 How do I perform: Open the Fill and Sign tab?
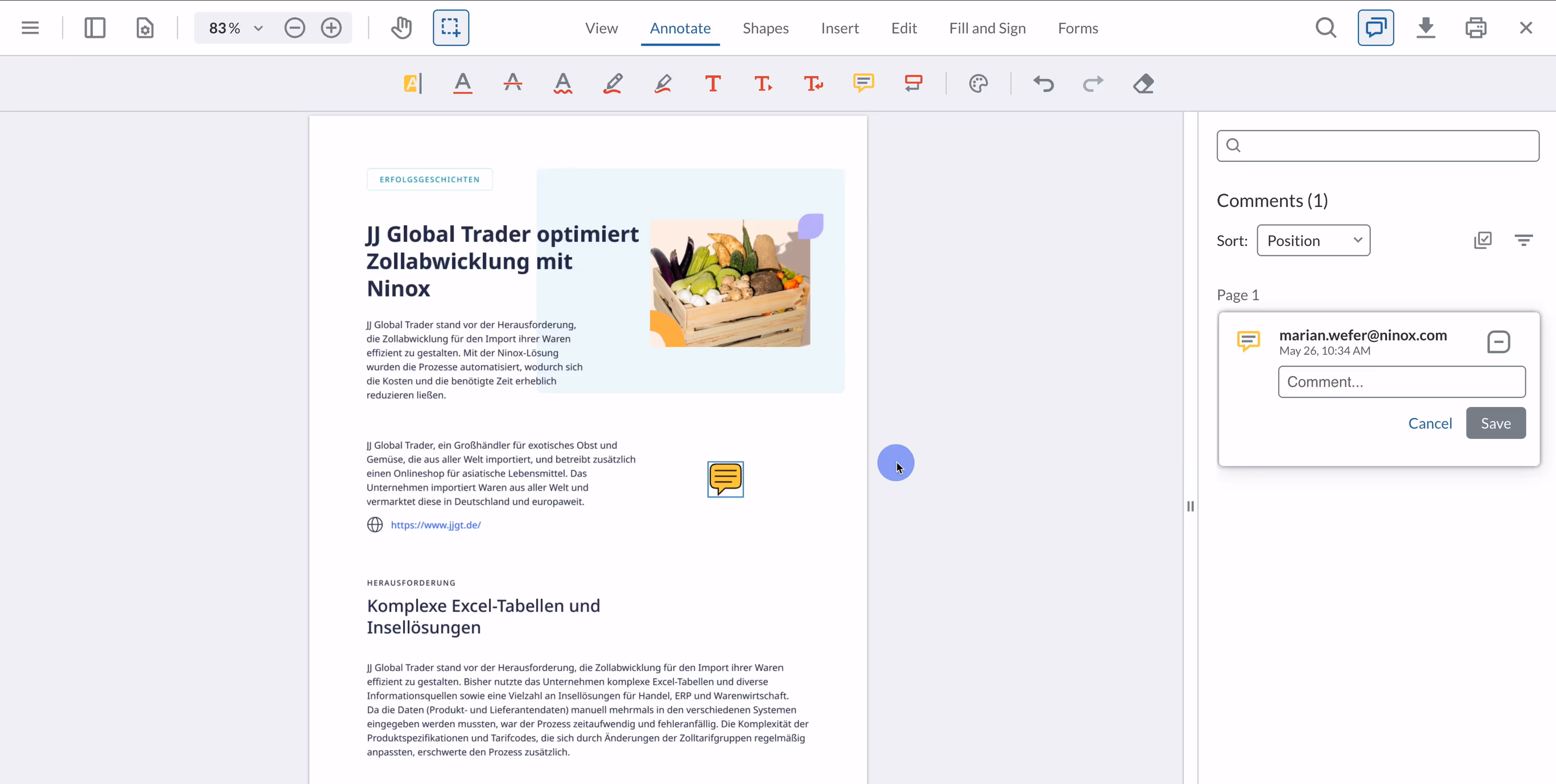pos(987,28)
